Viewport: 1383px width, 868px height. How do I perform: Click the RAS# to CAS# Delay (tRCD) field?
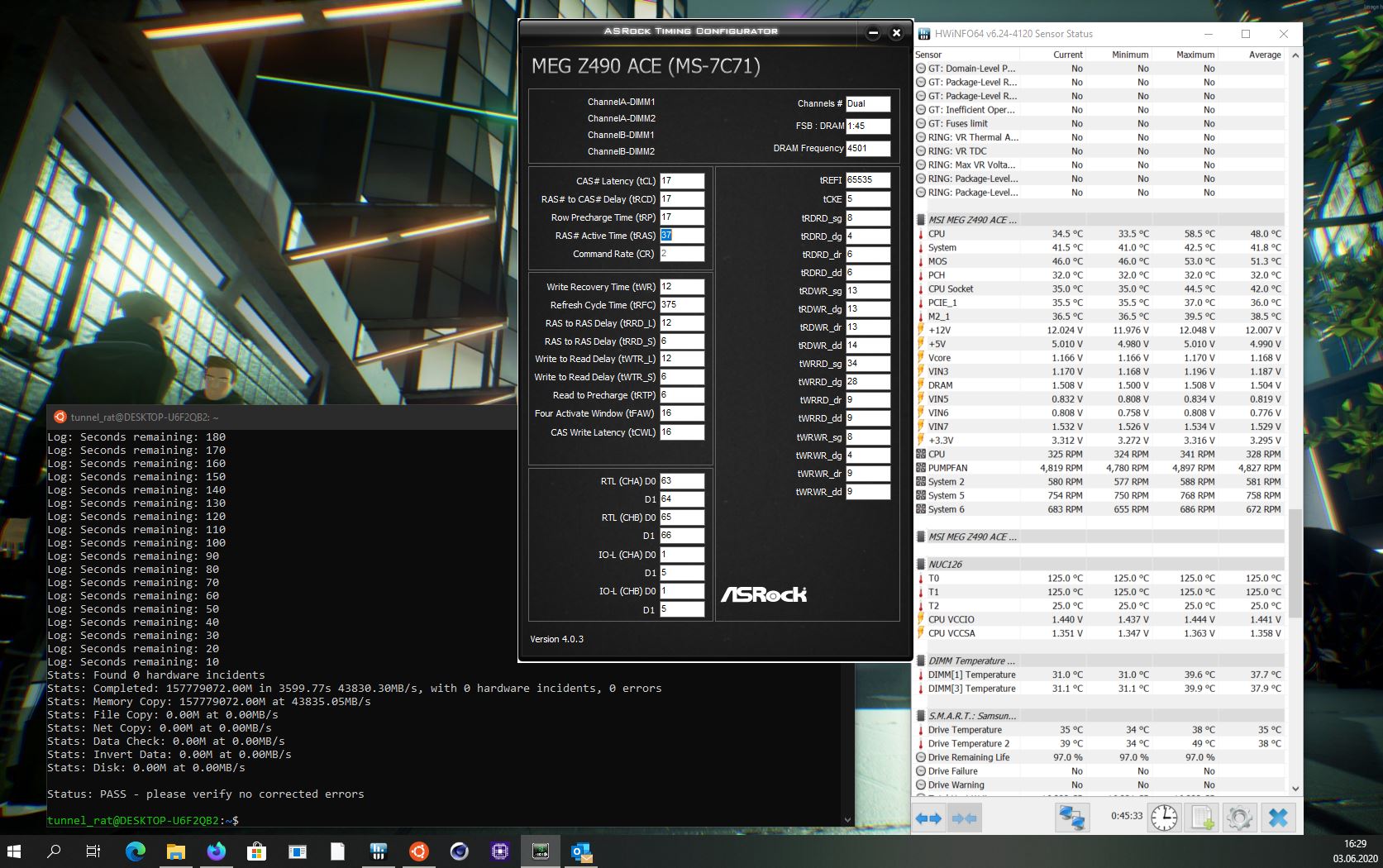point(682,199)
